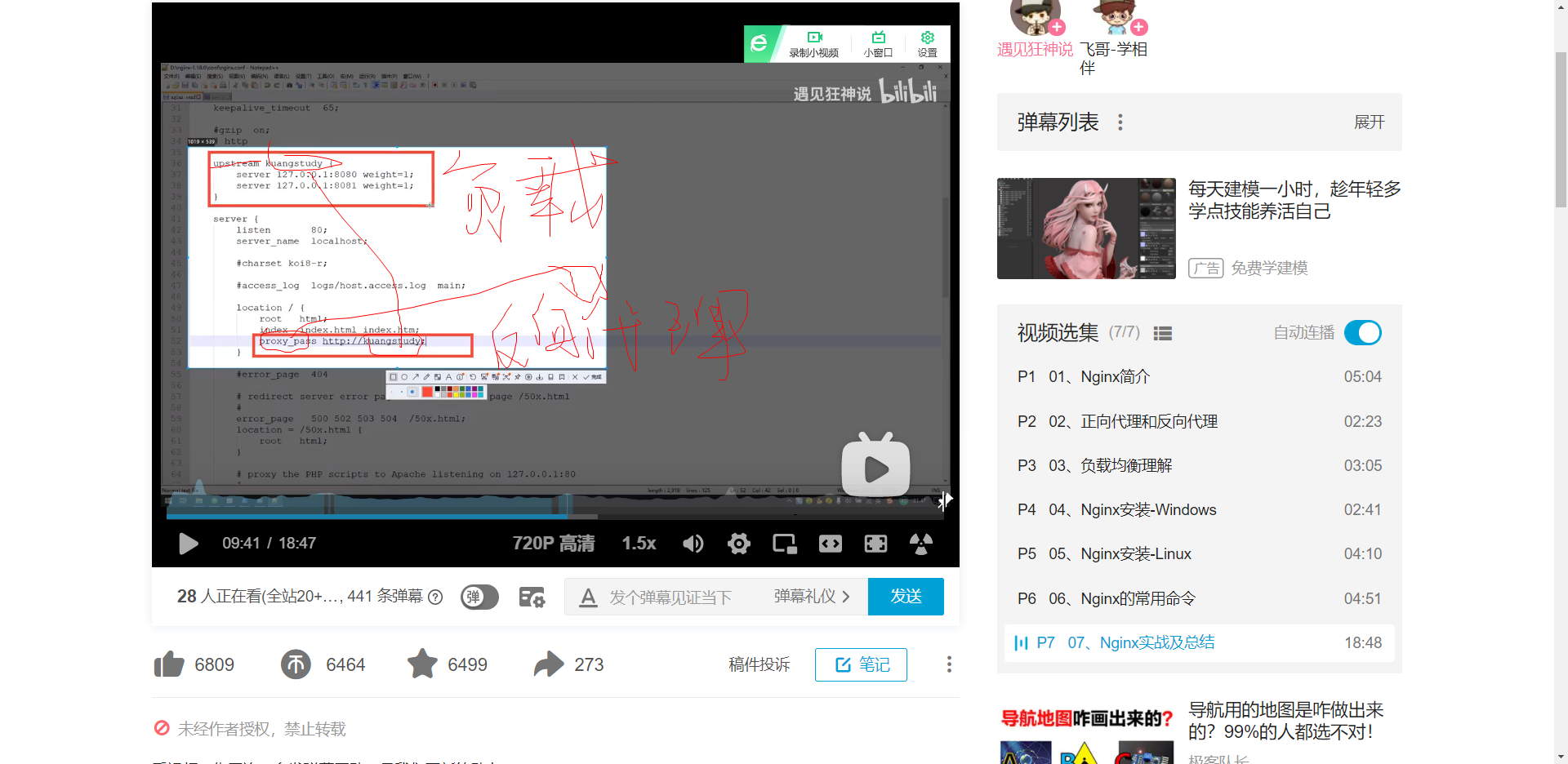This screenshot has width=1568, height=764.
Task: Open more options beside 笔记 button
Action: click(x=949, y=664)
